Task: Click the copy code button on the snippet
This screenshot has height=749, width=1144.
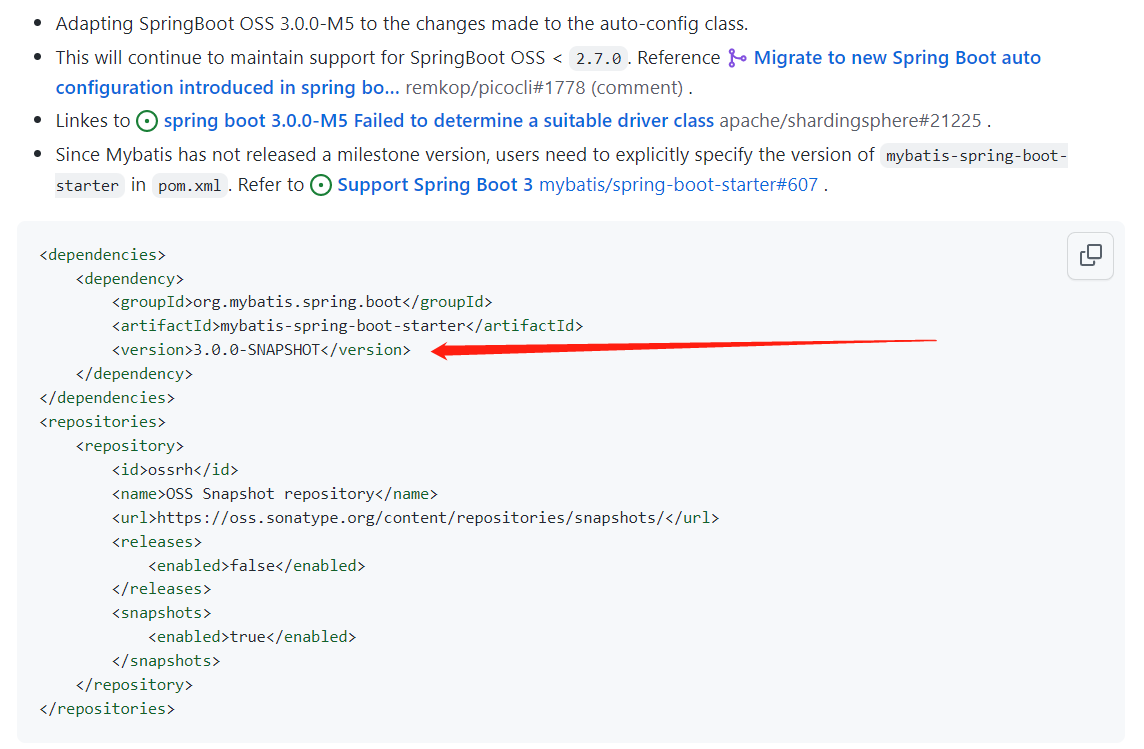Action: pos(1089,256)
